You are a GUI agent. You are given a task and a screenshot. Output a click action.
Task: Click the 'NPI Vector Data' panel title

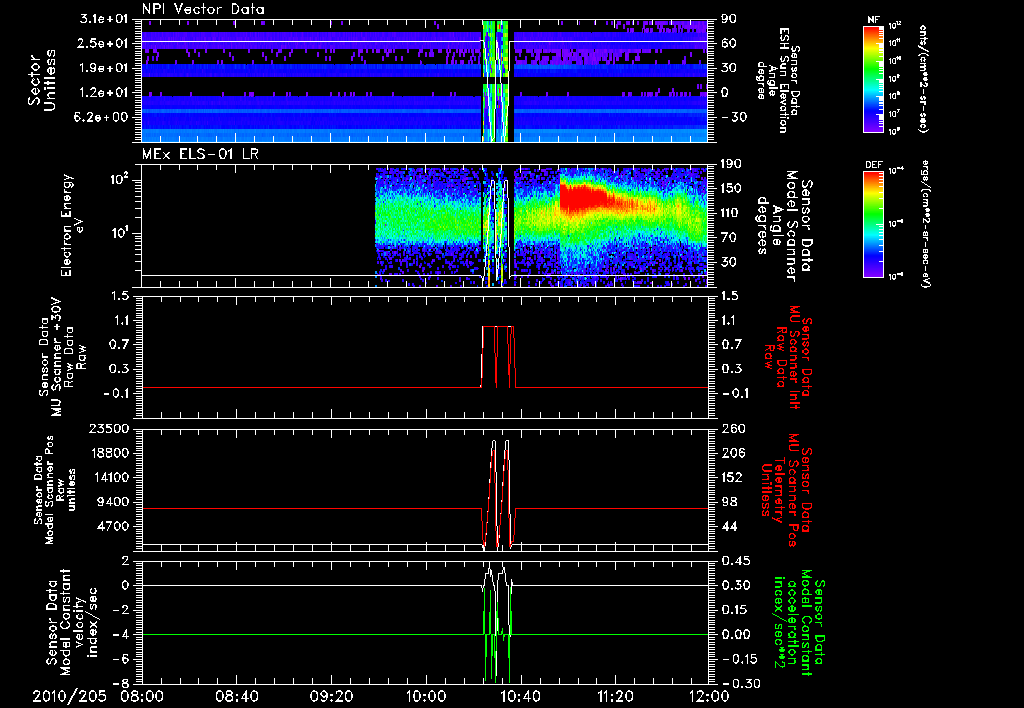coord(203,9)
